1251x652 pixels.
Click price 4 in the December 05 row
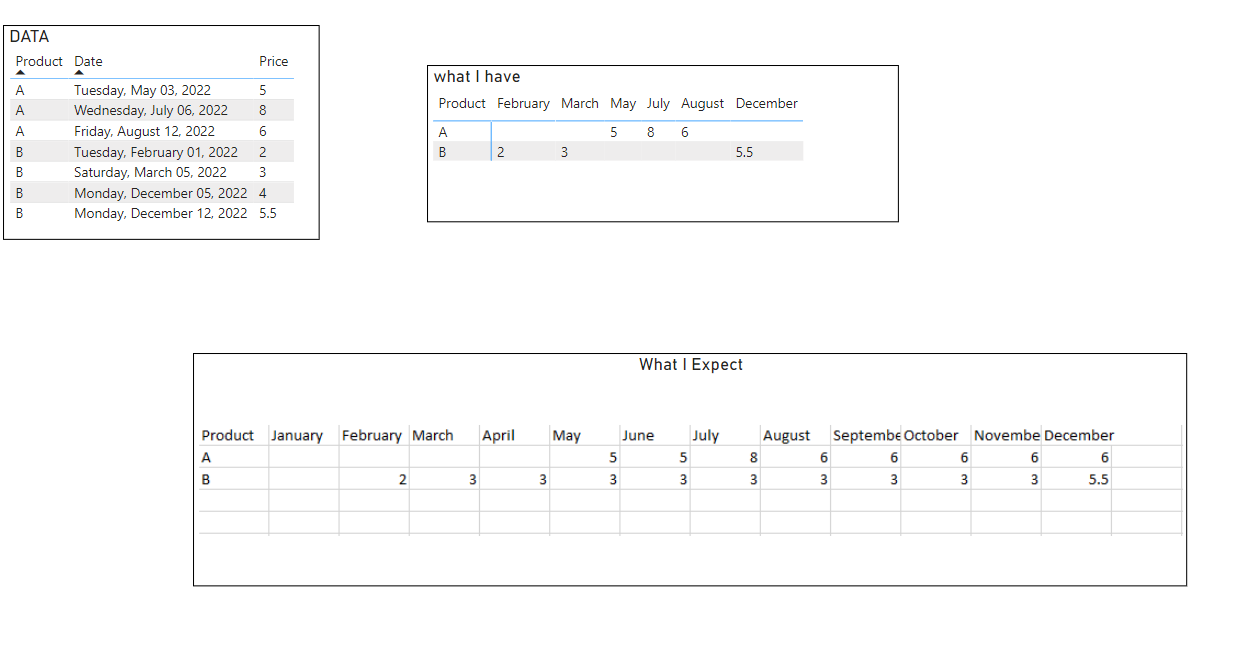[x=262, y=193]
